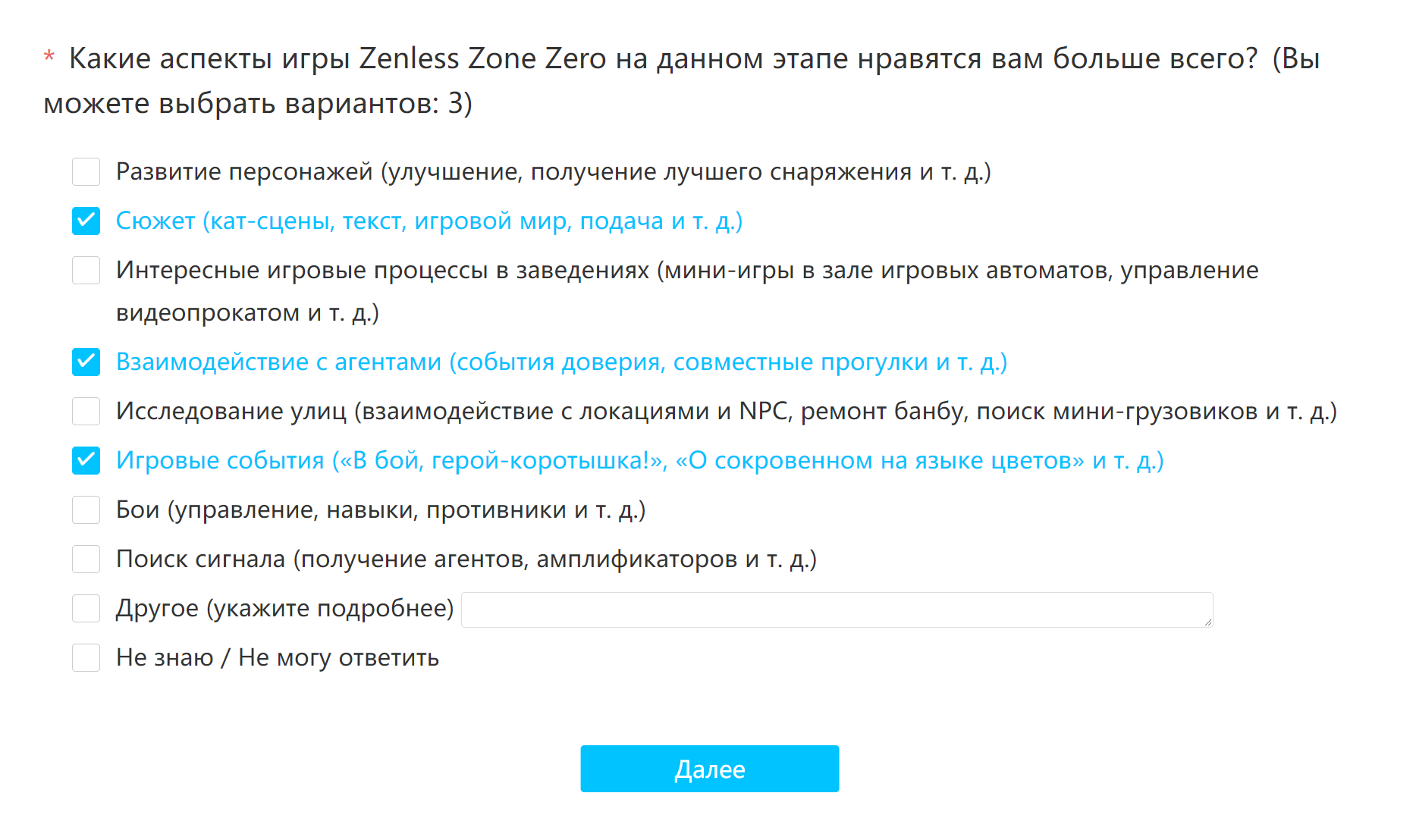Uncheck «Взаимодействие с агентами» checkbox
The image size is (1416, 840).
[86, 362]
